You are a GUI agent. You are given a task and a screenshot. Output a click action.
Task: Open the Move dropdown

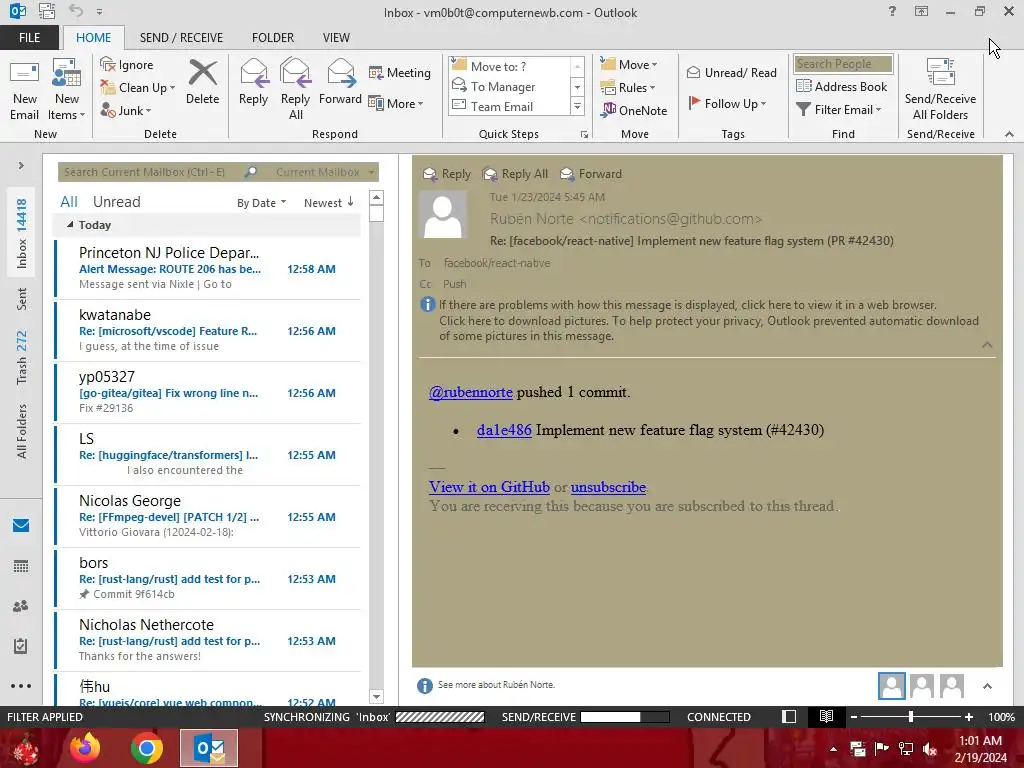[x=629, y=65]
